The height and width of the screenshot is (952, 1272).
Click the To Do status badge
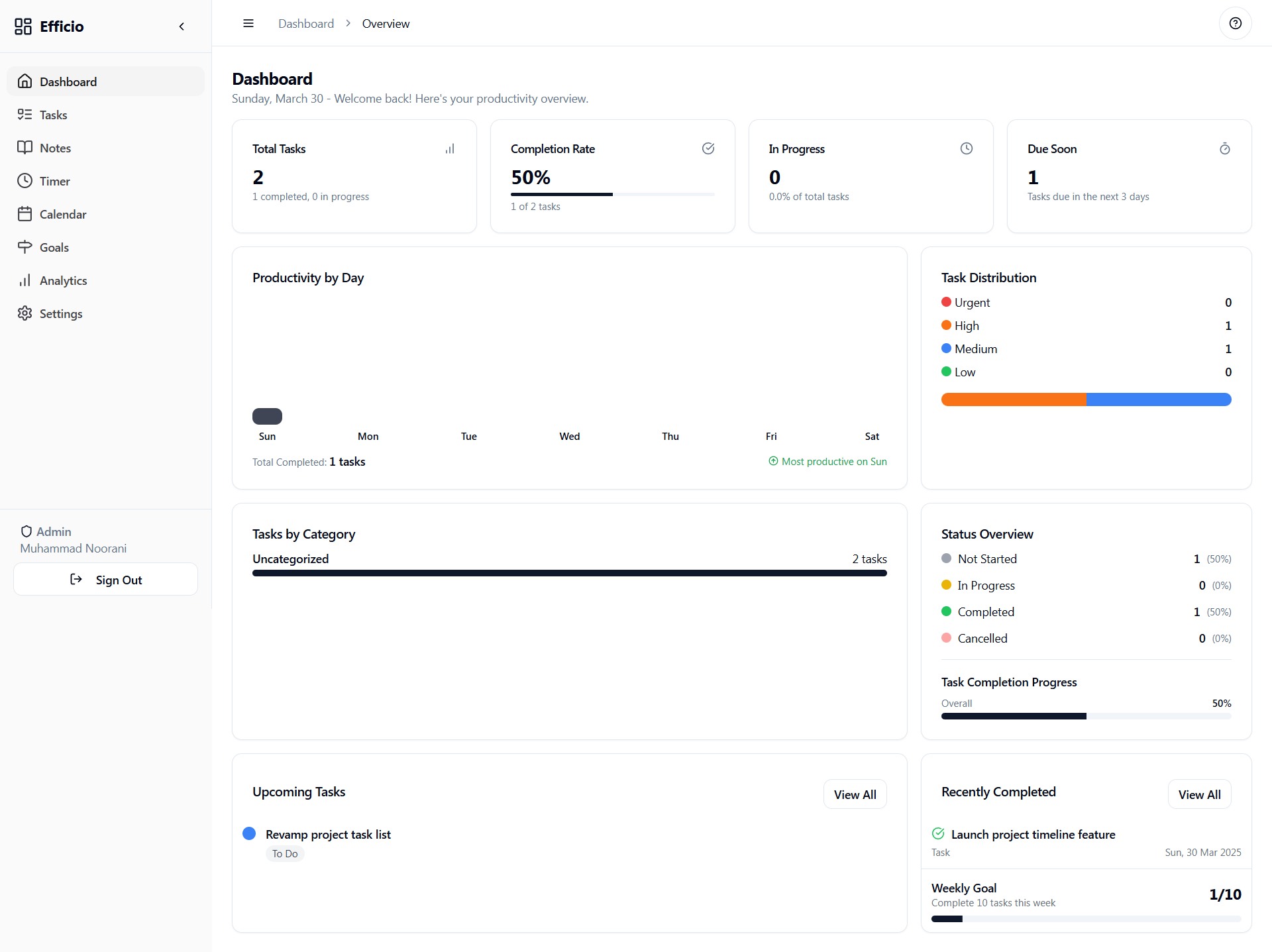(x=285, y=854)
